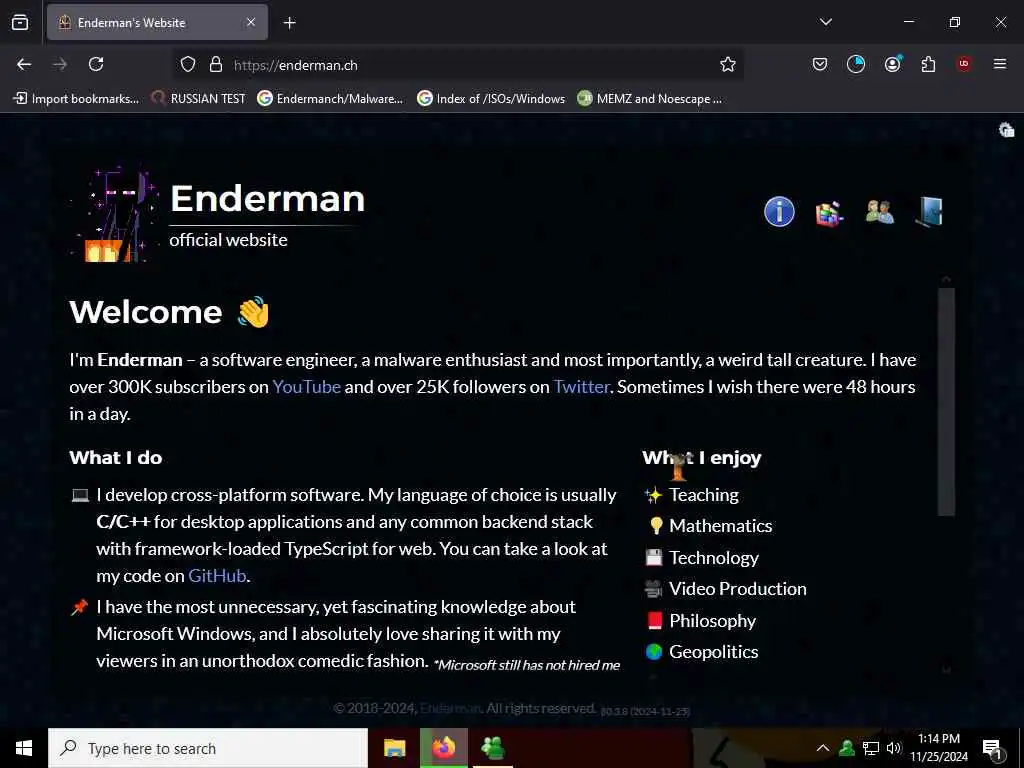This screenshot has width=1024, height=768.
Task: Click the blue door icon in site header
Action: point(929,212)
